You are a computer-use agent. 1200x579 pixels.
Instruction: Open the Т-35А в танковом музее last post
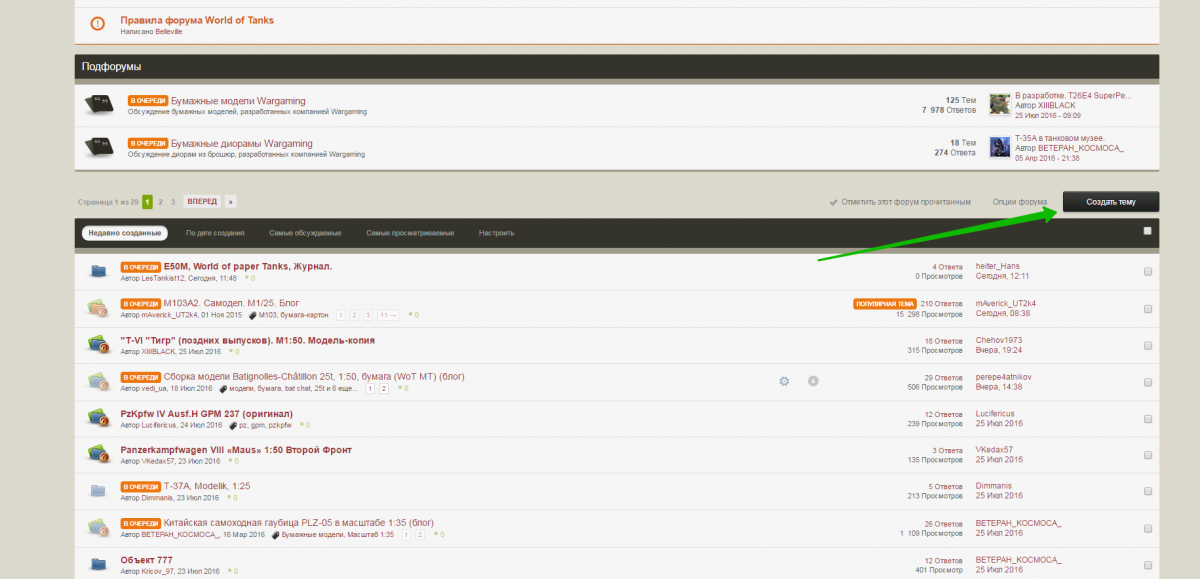(x=1062, y=138)
